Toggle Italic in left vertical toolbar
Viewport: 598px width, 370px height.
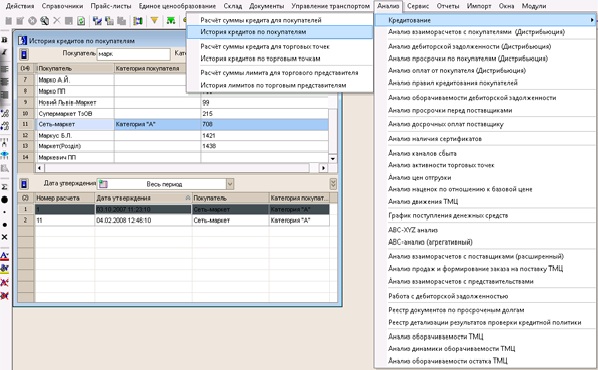coord(5,51)
